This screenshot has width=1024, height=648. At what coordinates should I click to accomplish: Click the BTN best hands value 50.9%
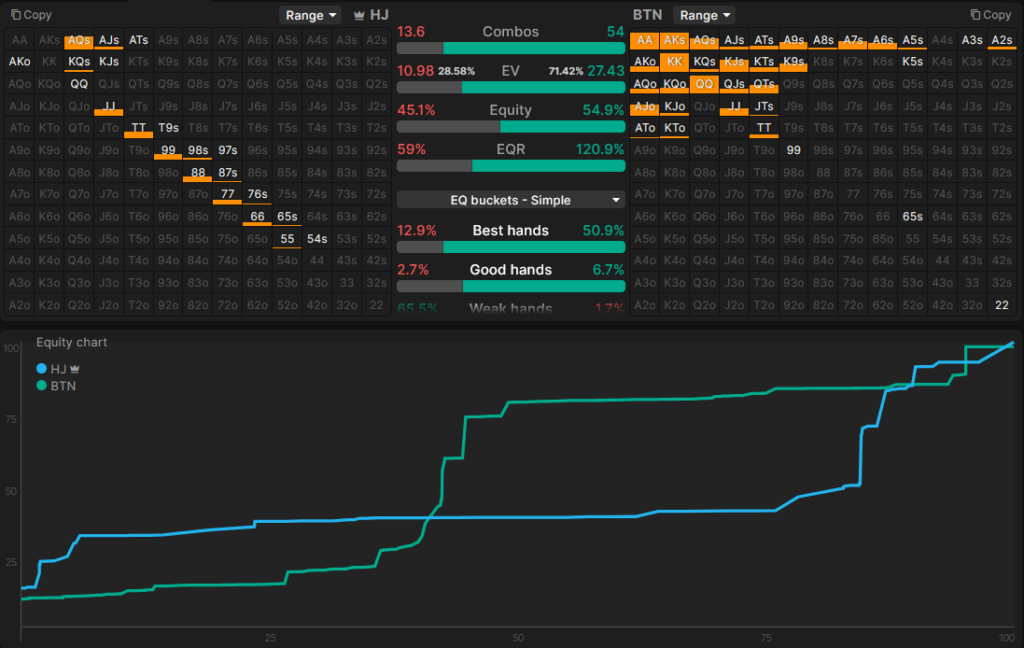click(x=603, y=230)
